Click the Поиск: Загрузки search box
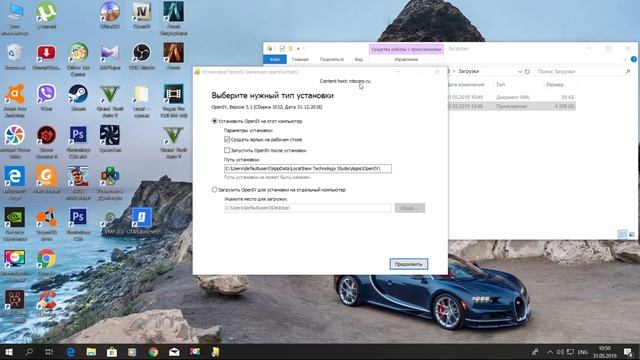The image size is (640, 360). pyautogui.click(x=584, y=71)
